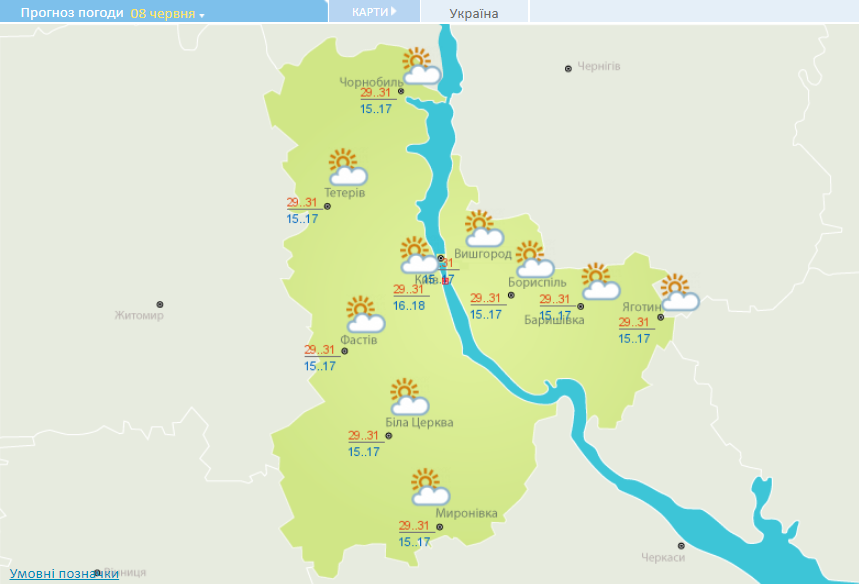Click the weather icon above Чорнобиль
859x584 pixels.
coord(421,66)
